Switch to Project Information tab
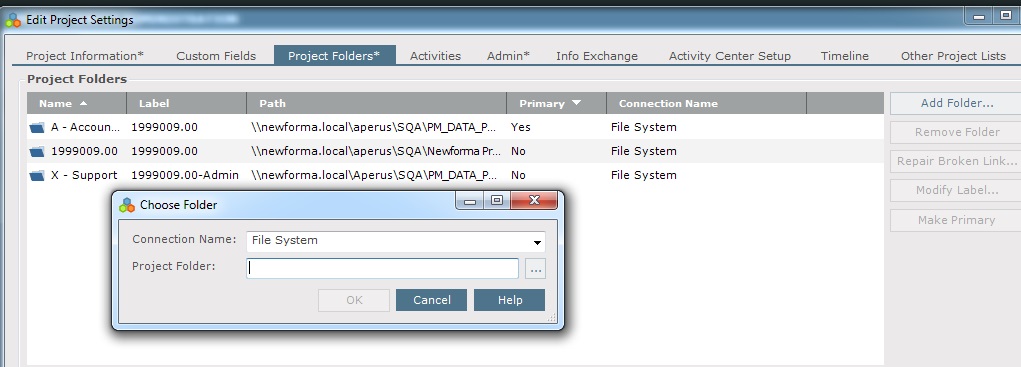Image resolution: width=1021 pixels, height=367 pixels. tap(85, 56)
